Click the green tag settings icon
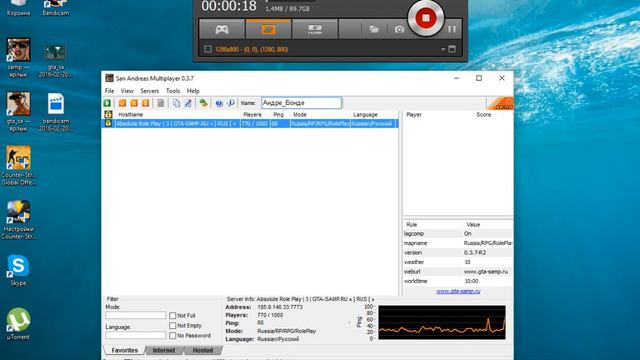Image resolution: width=640 pixels, height=360 pixels. click(x=203, y=103)
